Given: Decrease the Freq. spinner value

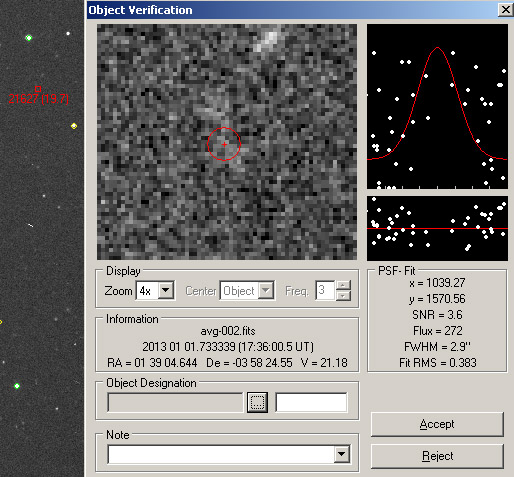Looking at the screenshot, I should click(x=343, y=295).
